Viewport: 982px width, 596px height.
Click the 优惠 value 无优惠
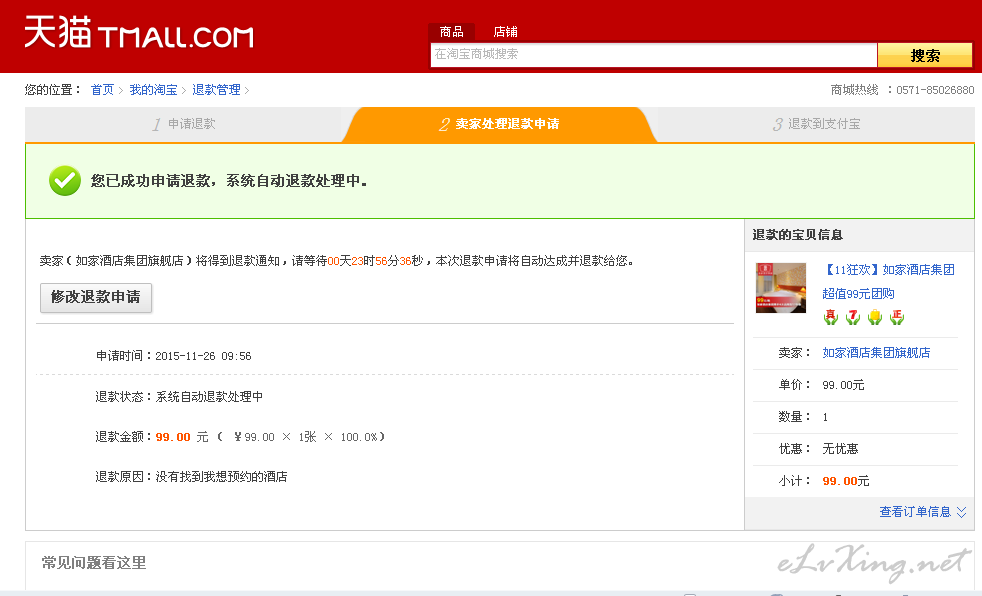pyautogui.click(x=840, y=449)
